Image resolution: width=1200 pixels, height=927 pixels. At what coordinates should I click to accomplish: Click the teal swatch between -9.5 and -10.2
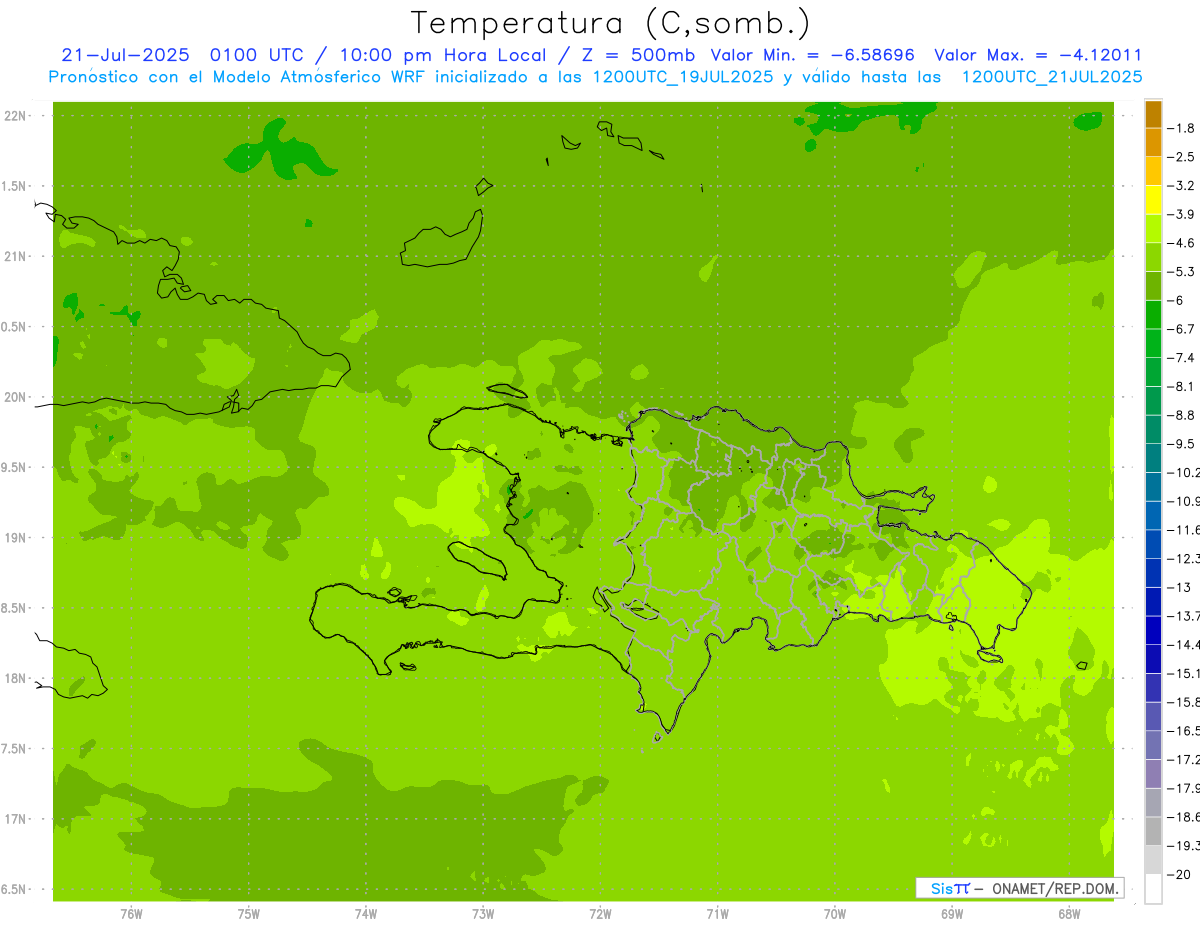1153,458
